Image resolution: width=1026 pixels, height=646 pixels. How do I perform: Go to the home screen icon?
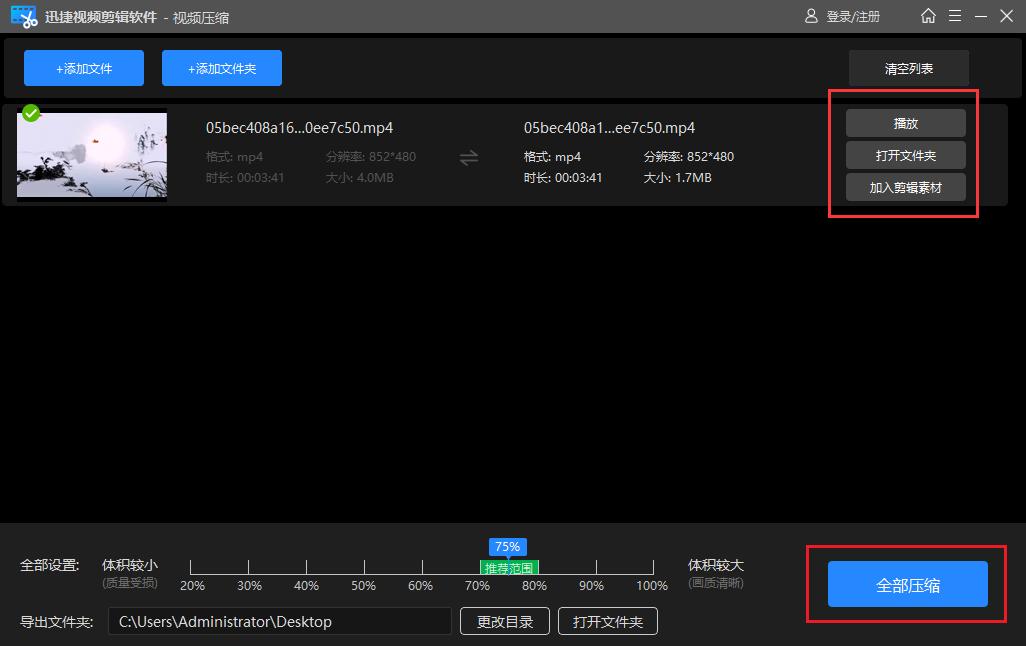click(x=929, y=16)
